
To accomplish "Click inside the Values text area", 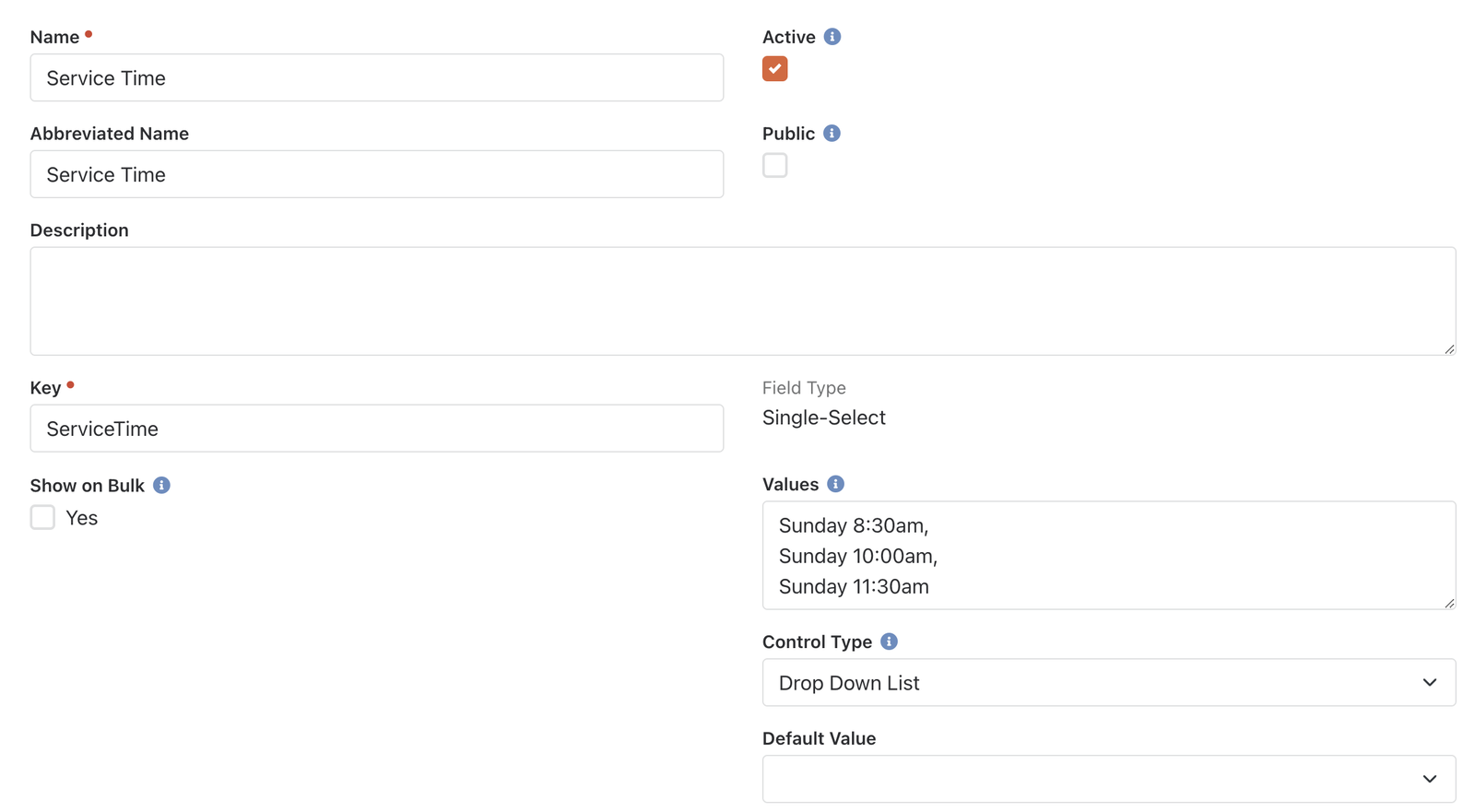I will point(1108,555).
